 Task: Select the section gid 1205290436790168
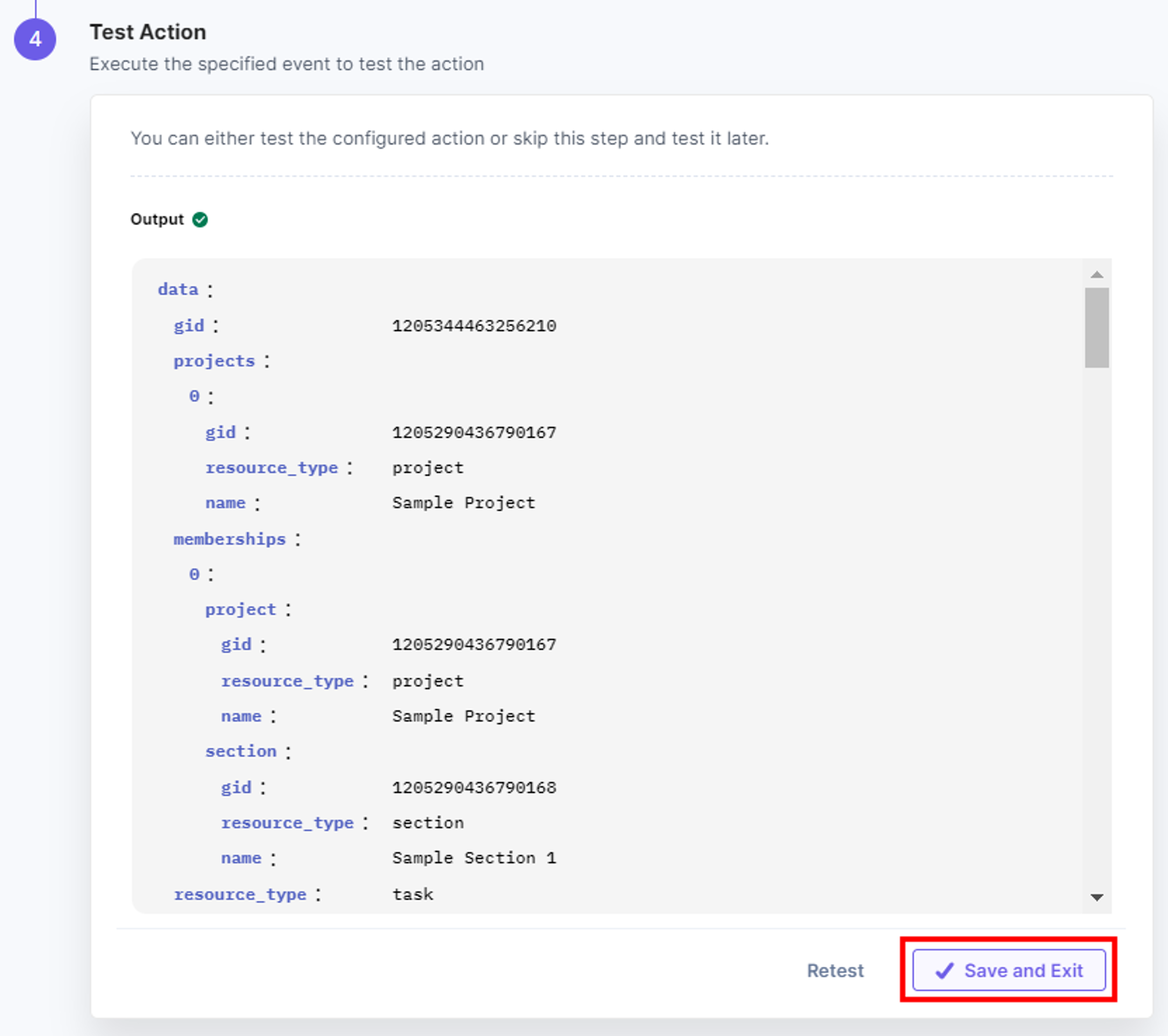474,787
